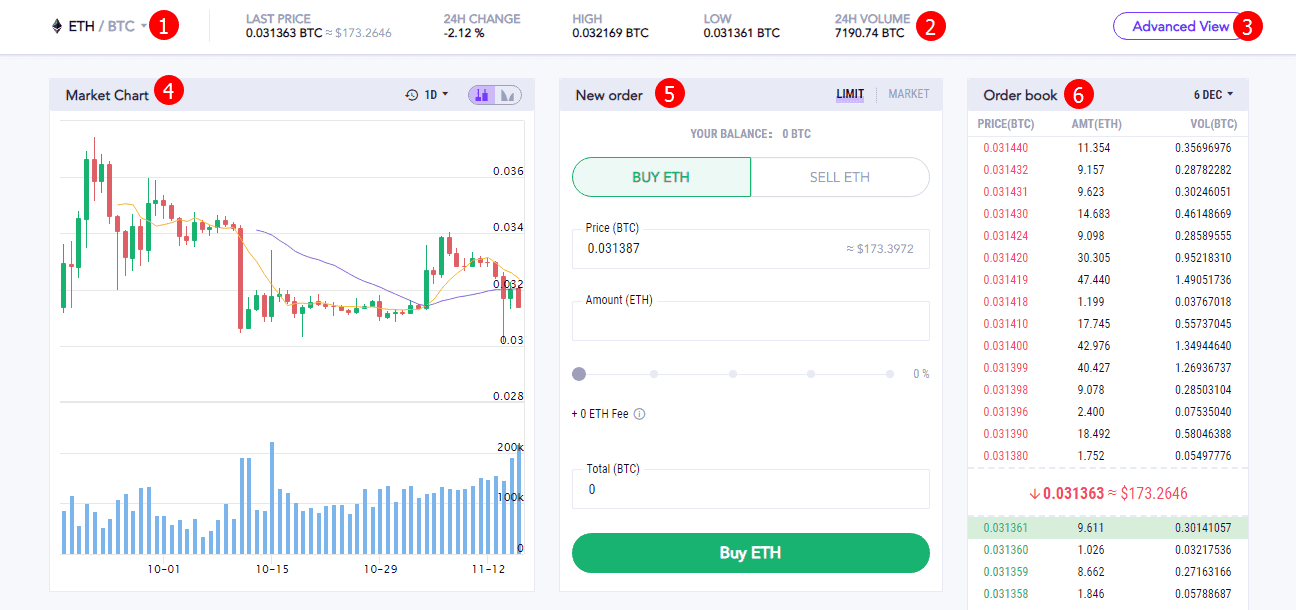Expand the 1D chart interval dropdown
Viewport: 1296px width, 610px height.
437,95
